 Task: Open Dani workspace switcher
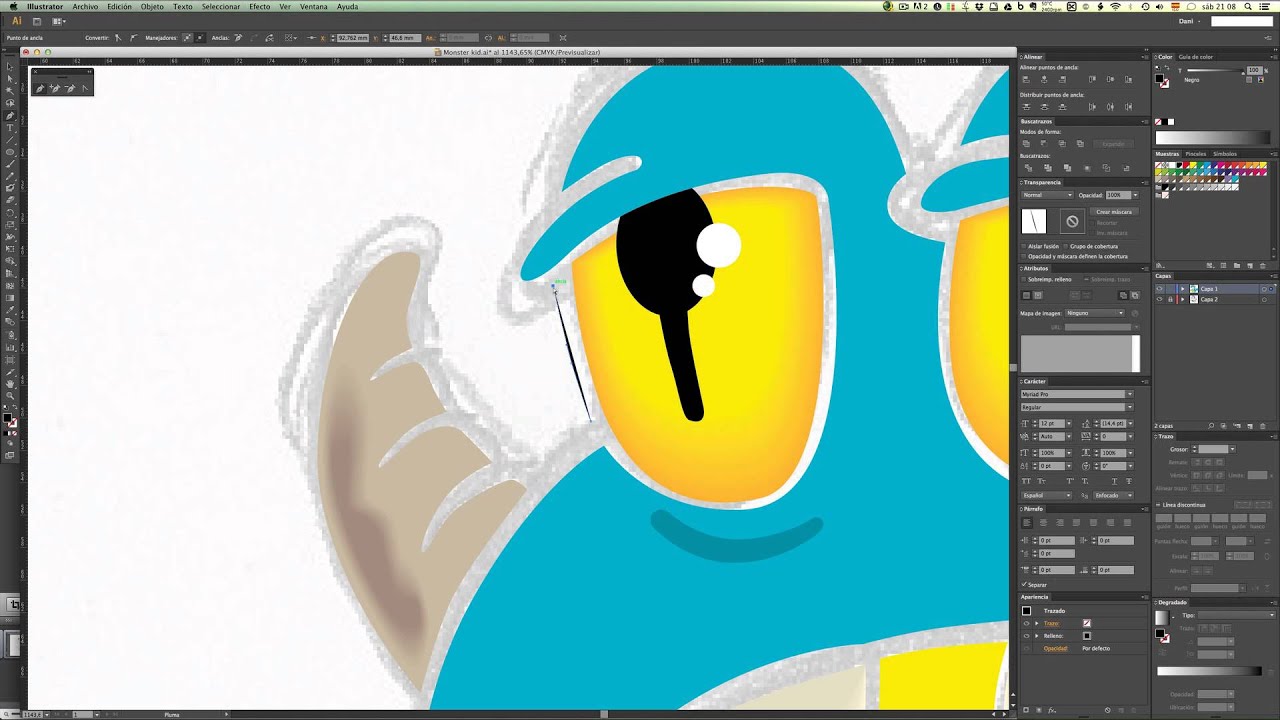pyautogui.click(x=1188, y=20)
